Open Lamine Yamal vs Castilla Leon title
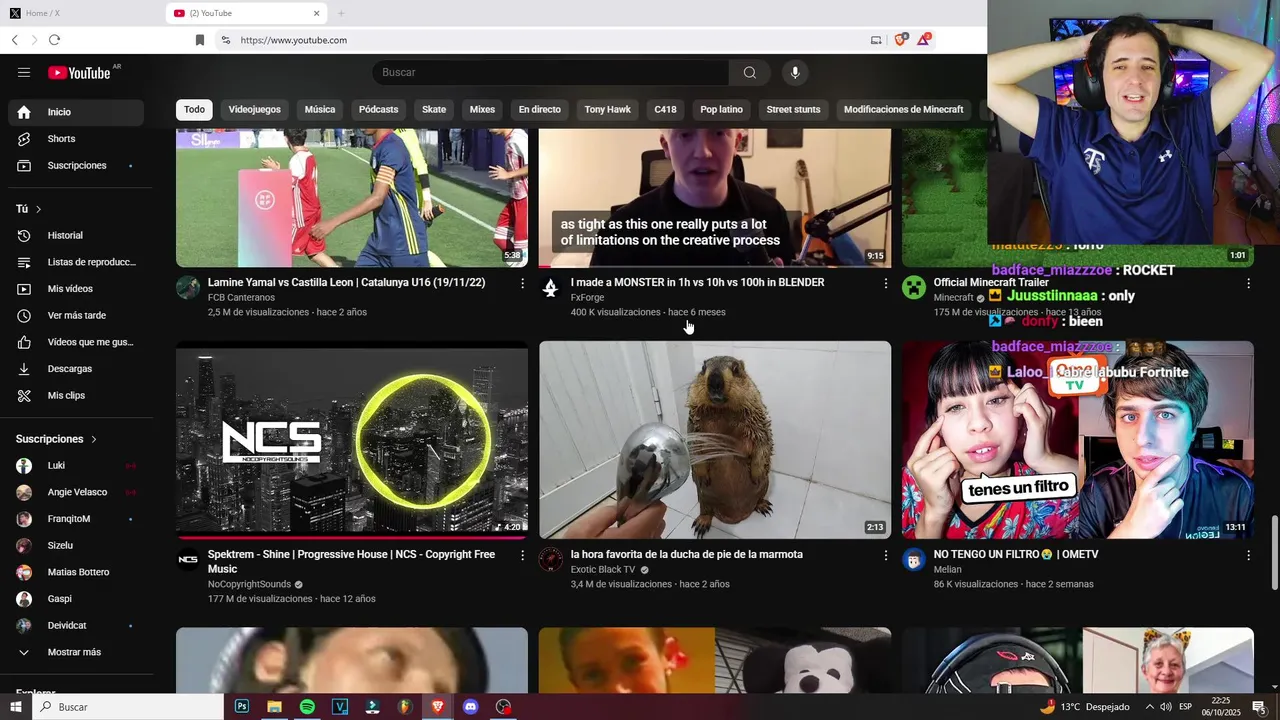Screen dimensions: 1280x720 click(347, 283)
